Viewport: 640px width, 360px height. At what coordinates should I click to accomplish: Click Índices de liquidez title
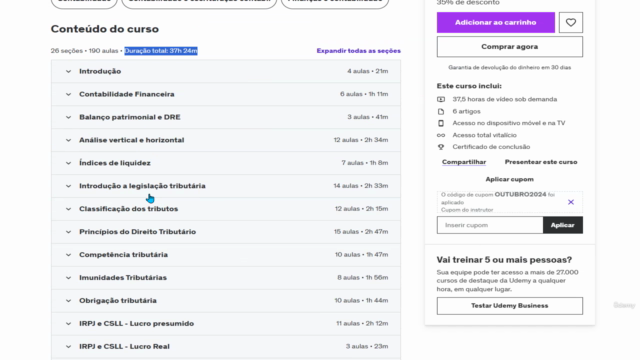point(115,163)
